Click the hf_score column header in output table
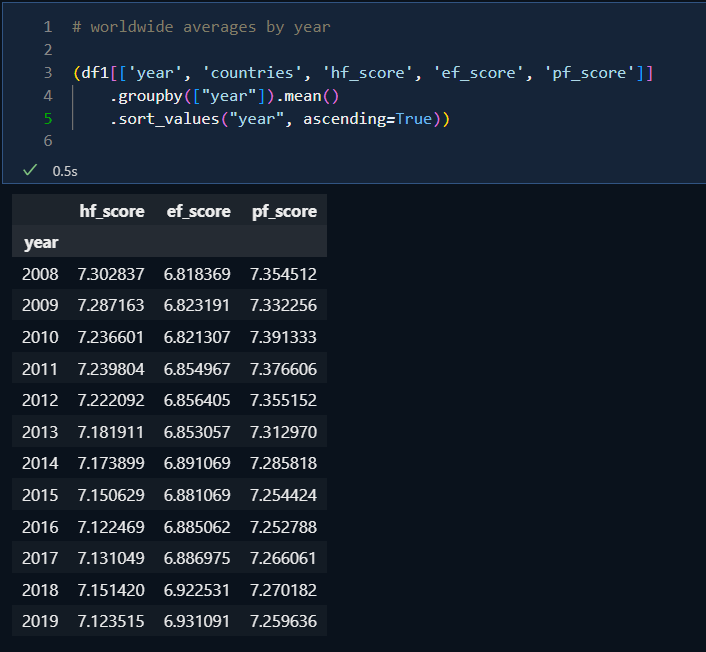 coord(112,211)
